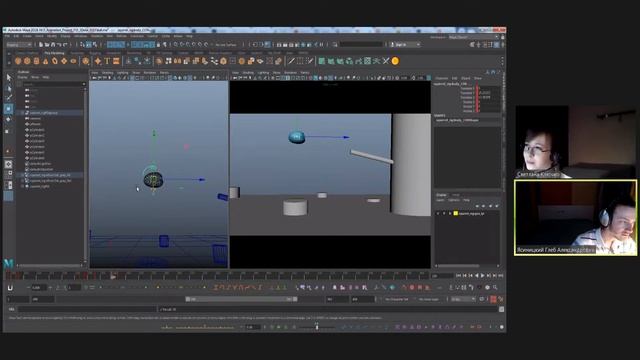Screen dimensions: 640x360
Task: Open the frame rate fps dropdown
Action: click(x=463, y=299)
